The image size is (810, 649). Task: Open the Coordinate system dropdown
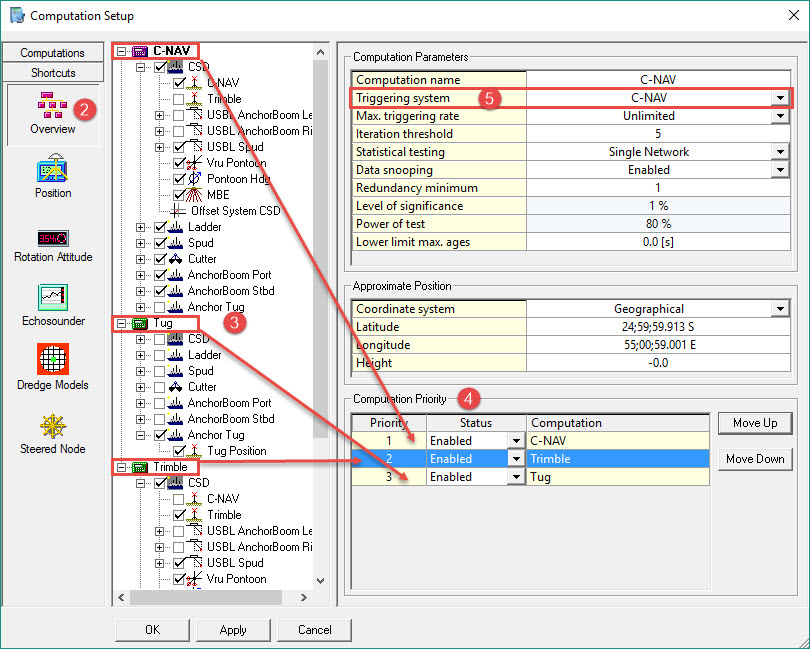pyautogui.click(x=780, y=310)
